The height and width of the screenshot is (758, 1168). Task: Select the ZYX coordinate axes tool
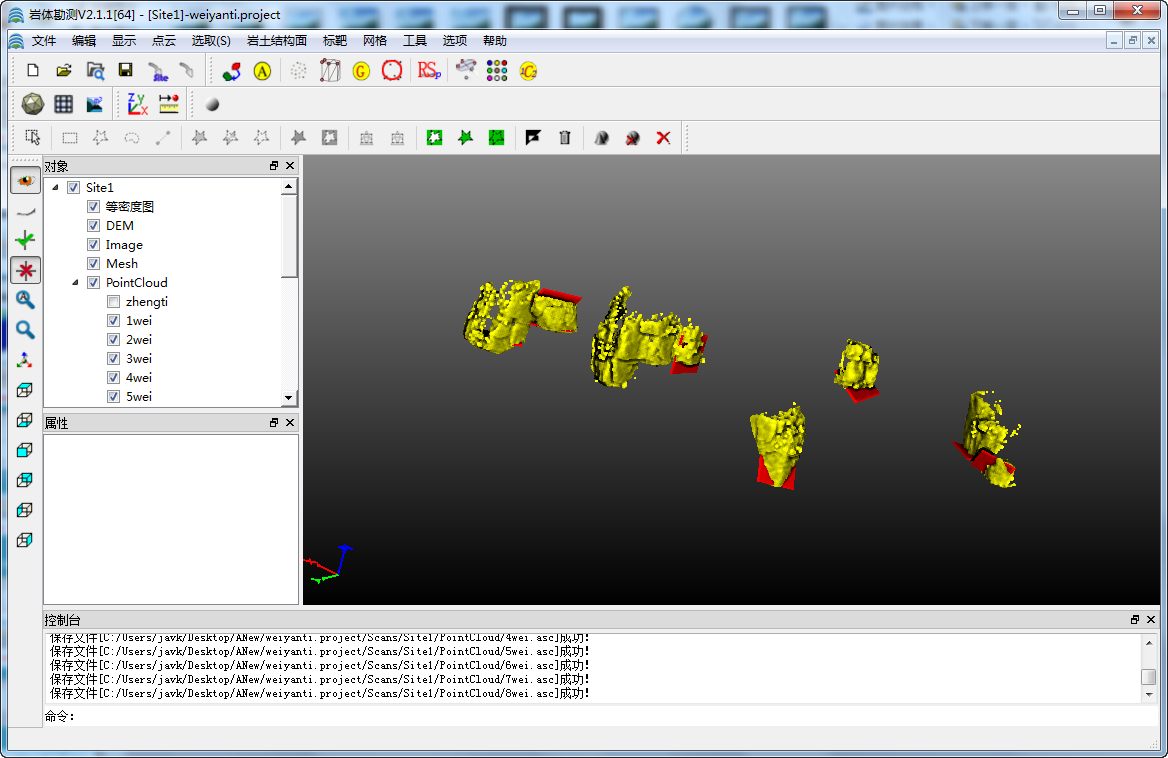point(137,104)
